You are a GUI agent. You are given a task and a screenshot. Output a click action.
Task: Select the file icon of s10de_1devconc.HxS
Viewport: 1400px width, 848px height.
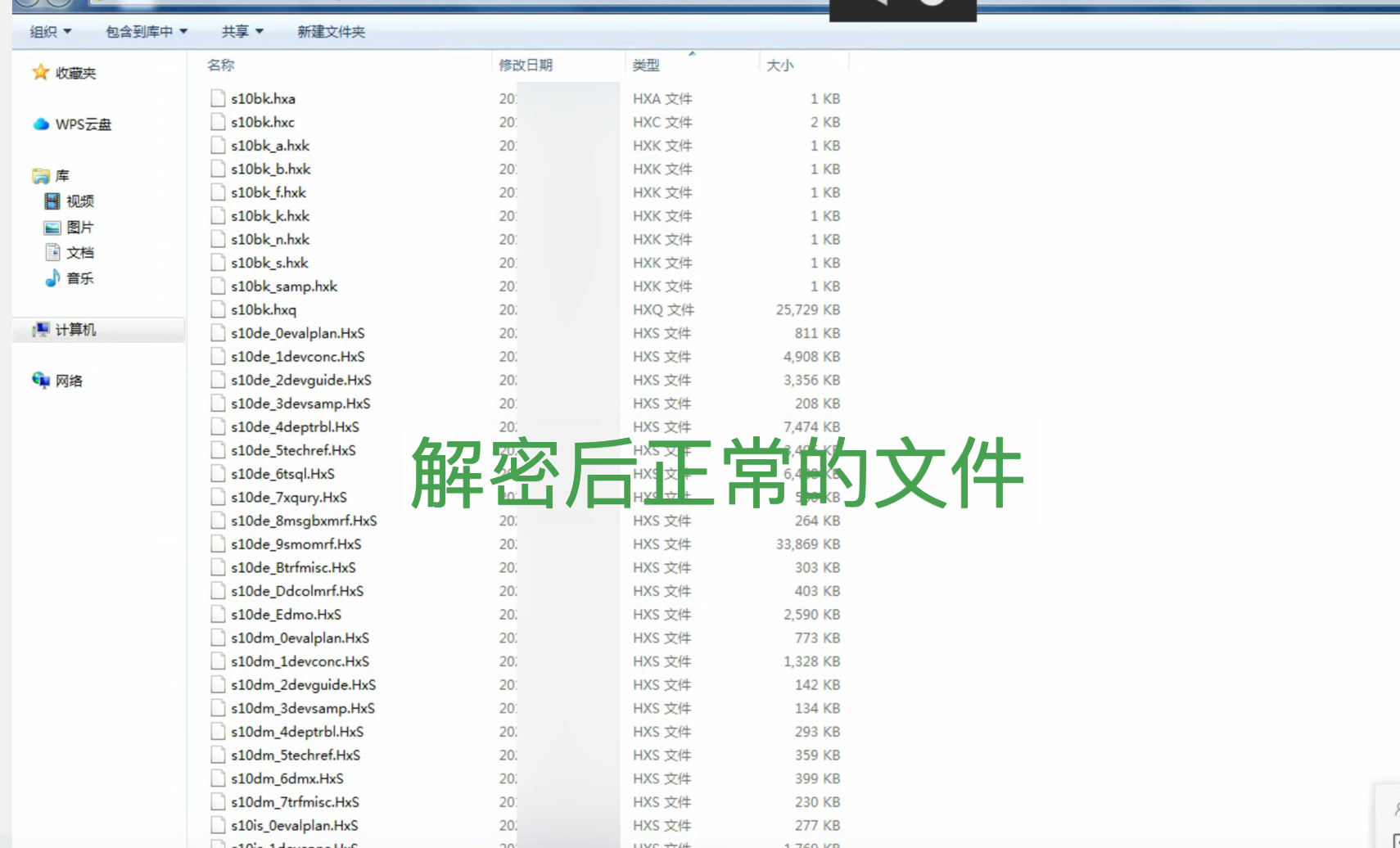(218, 356)
